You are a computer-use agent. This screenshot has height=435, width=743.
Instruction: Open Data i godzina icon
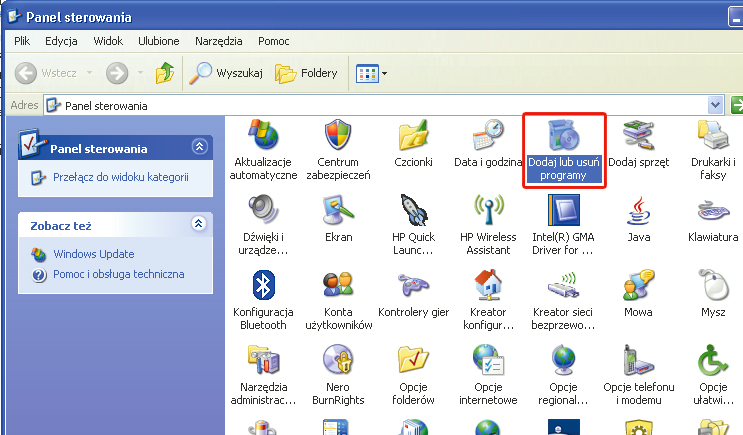pyautogui.click(x=488, y=137)
